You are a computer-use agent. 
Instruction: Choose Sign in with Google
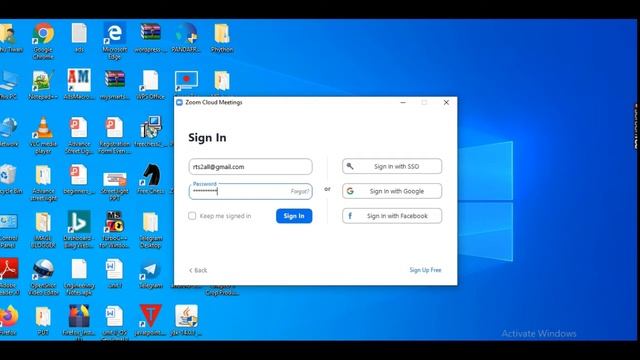point(392,191)
